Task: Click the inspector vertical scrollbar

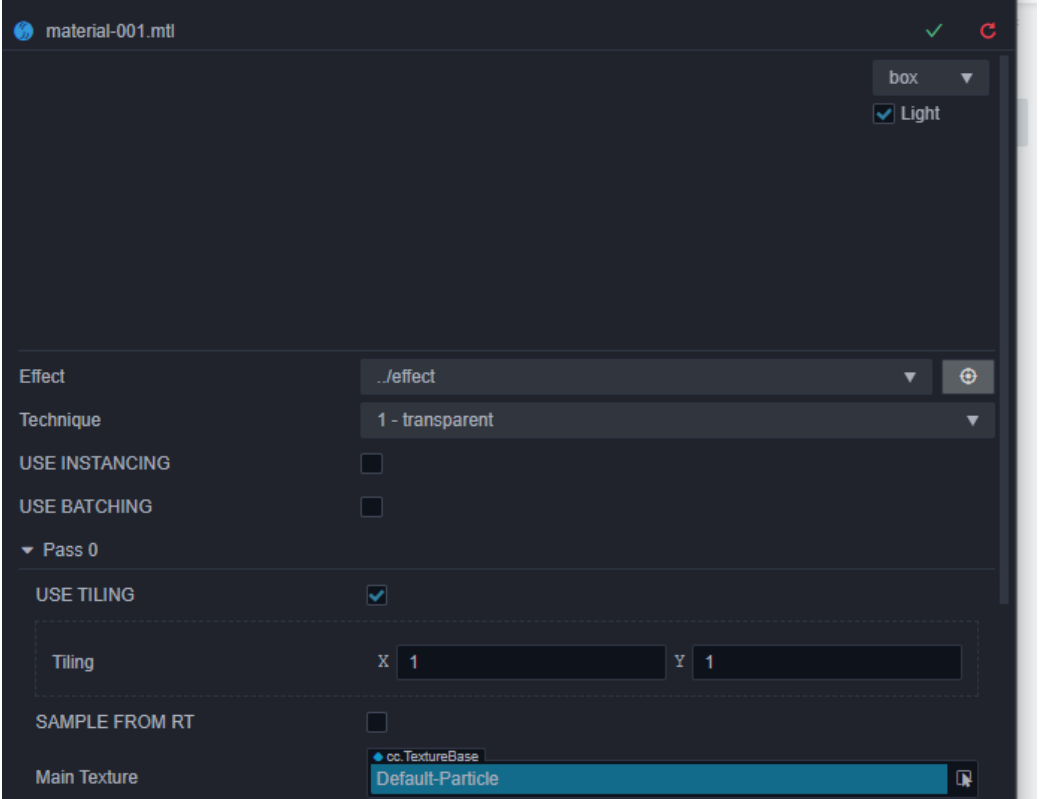Action: (1004, 330)
